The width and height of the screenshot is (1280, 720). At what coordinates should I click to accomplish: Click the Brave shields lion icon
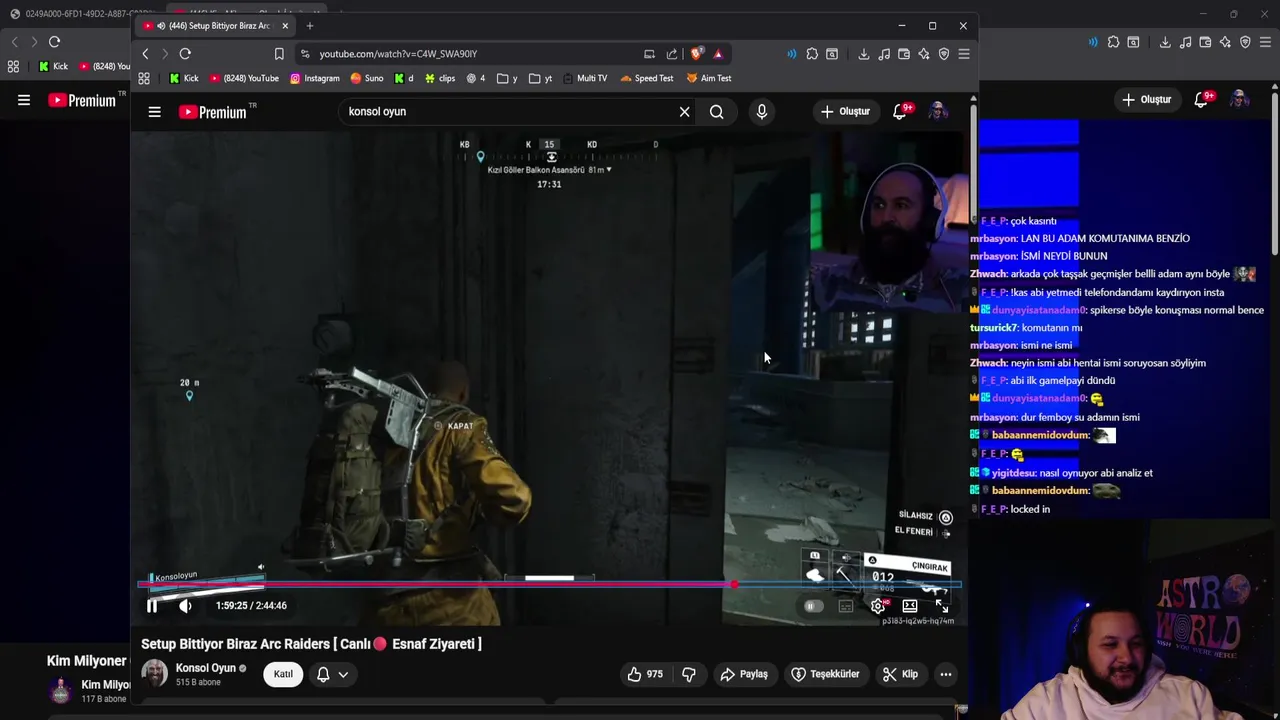click(697, 54)
